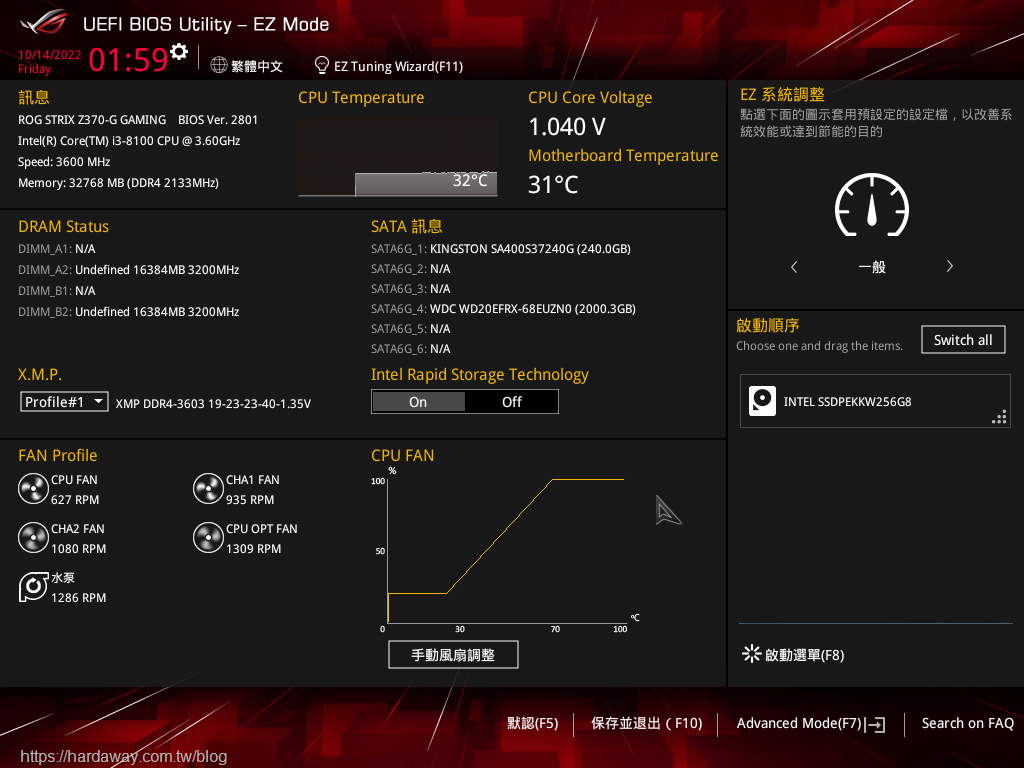Open language selection 繁體中文
Screen dimensions: 1024x768
(x=257, y=66)
